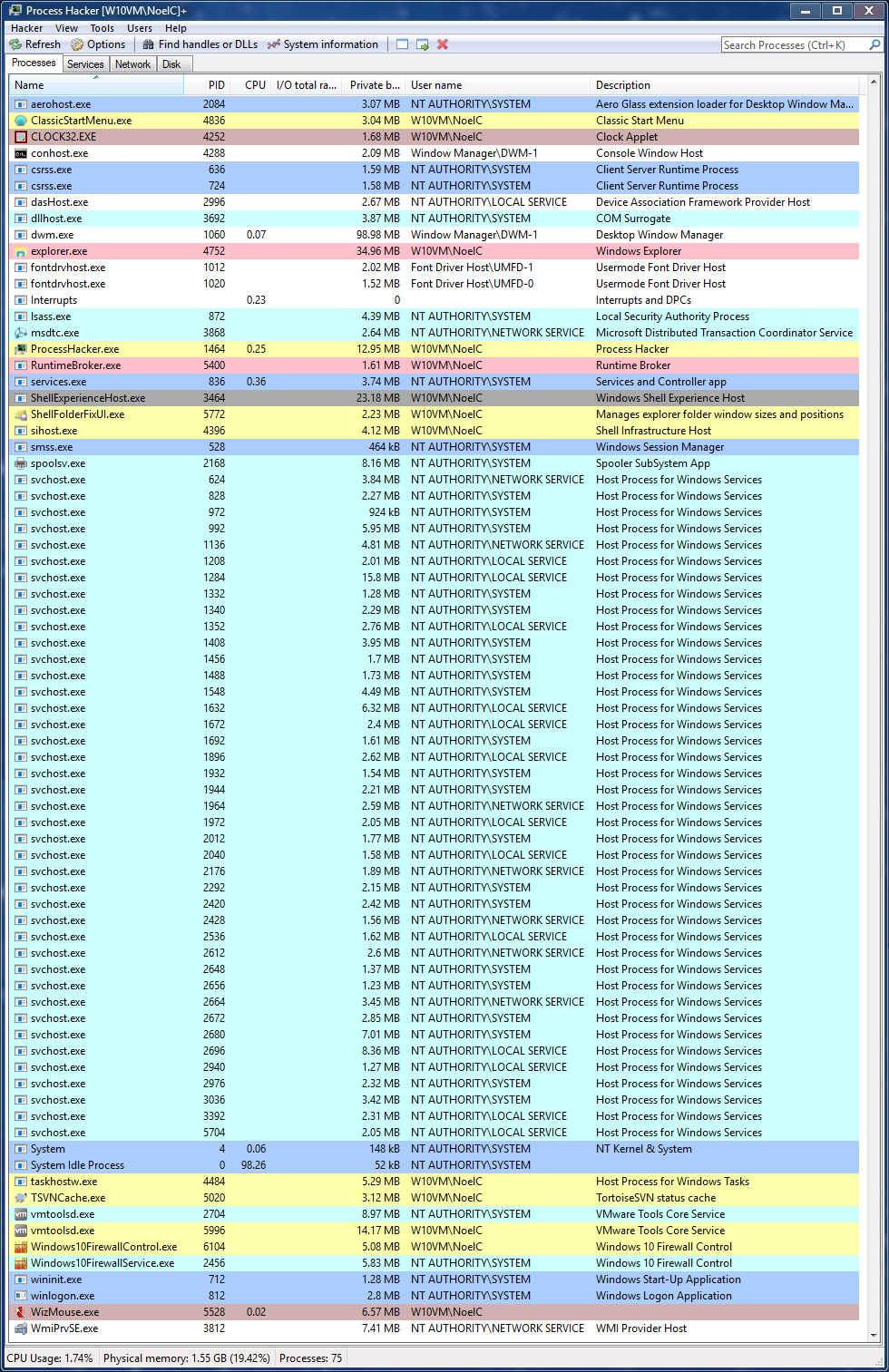
Task: Click the WizMouse.exe icon
Action: (21, 1312)
